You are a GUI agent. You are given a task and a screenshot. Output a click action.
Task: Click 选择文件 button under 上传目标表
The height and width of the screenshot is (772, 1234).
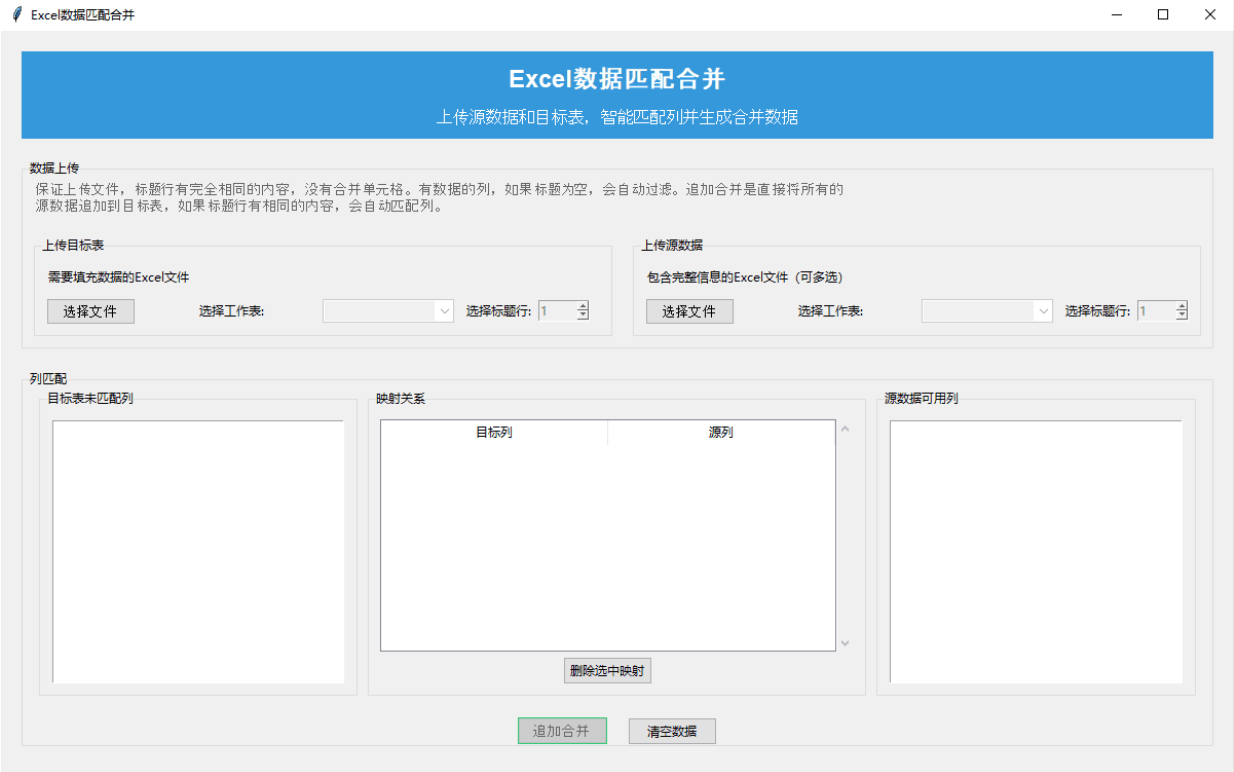click(90, 311)
